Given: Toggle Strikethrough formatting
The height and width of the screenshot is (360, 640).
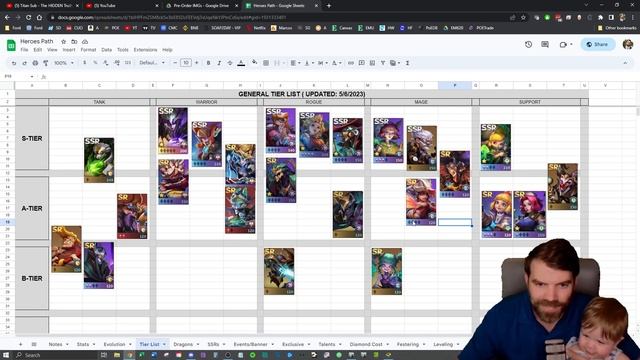Looking at the screenshot, I should click(x=230, y=63).
